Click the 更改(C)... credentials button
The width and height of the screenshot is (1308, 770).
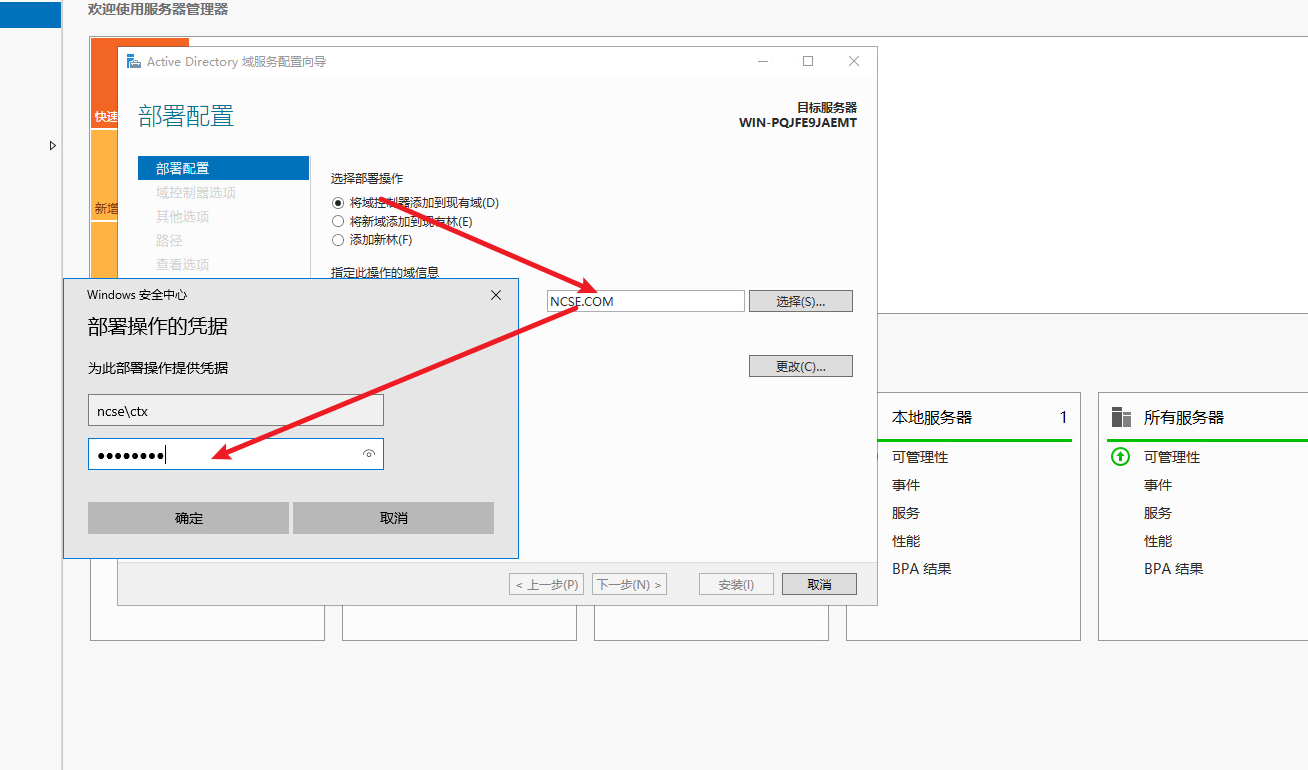[x=800, y=366]
